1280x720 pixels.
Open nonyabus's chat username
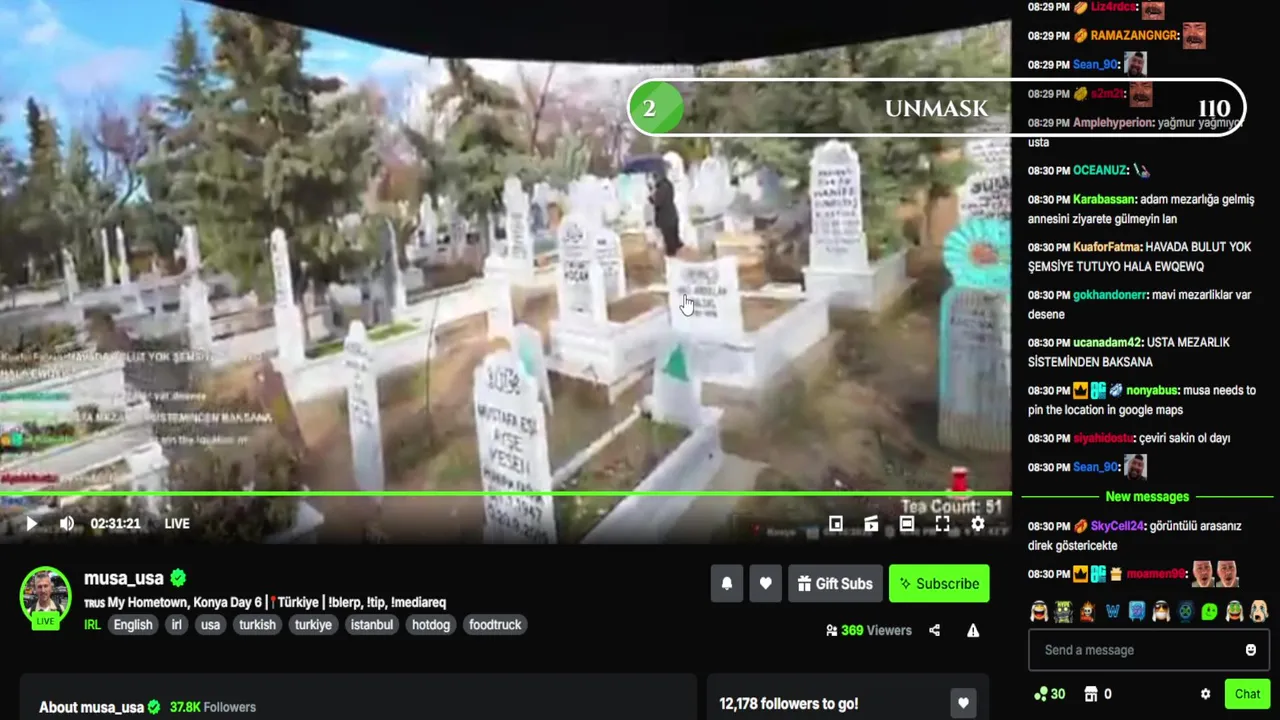1152,391
